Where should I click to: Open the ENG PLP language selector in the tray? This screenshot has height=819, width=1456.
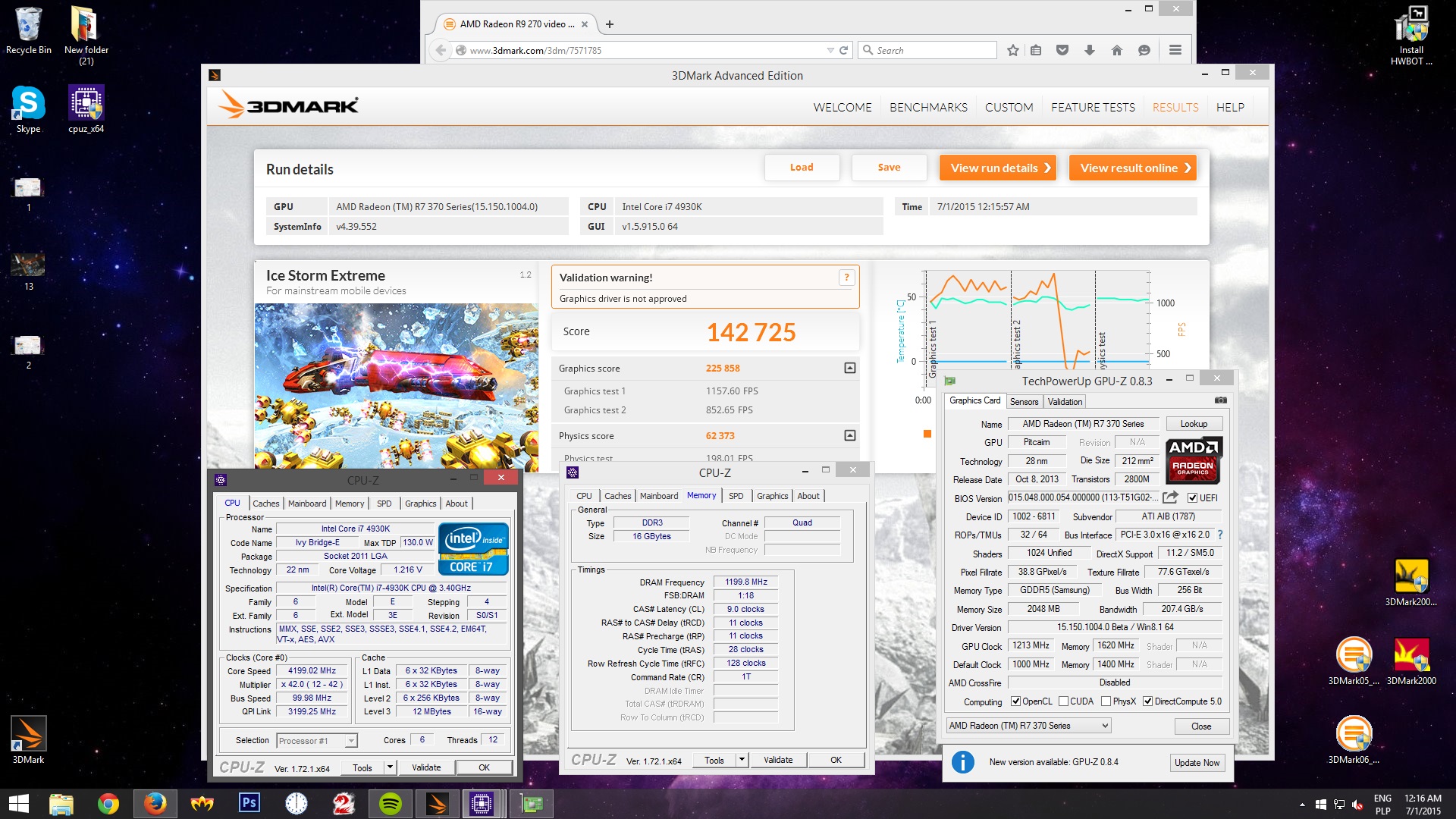click(x=1383, y=804)
